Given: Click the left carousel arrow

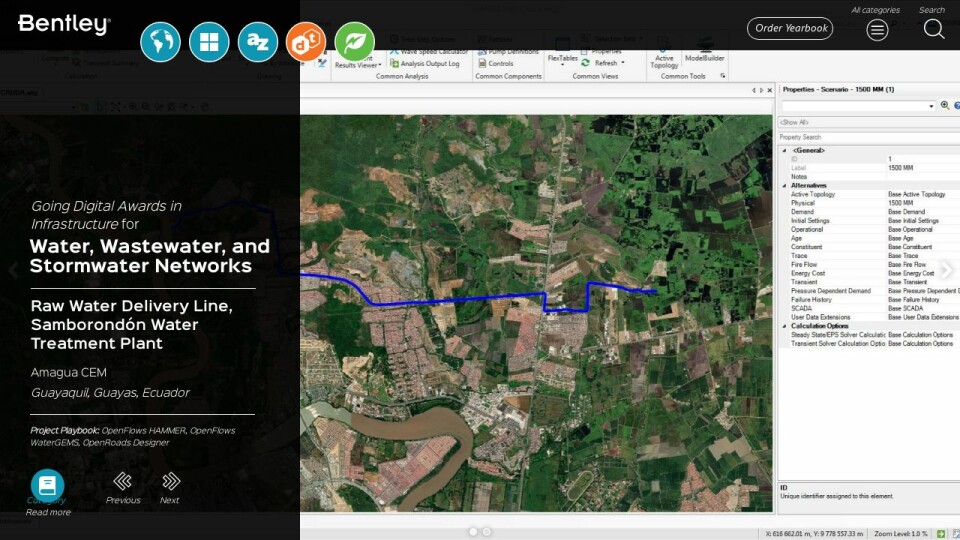Looking at the screenshot, I should 13,270.
